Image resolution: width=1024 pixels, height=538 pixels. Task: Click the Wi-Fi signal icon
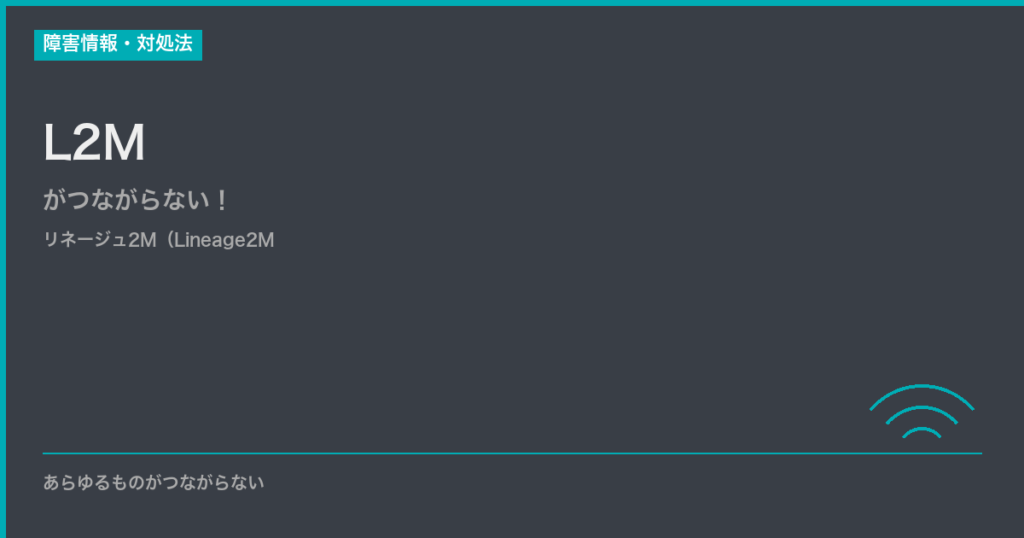[921, 412]
